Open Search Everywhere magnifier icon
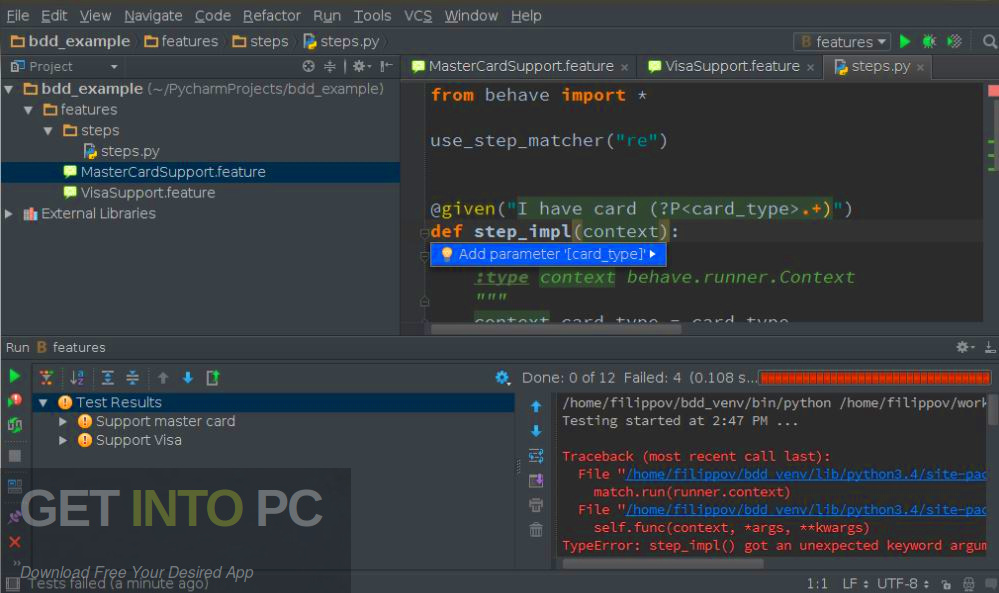 989,41
